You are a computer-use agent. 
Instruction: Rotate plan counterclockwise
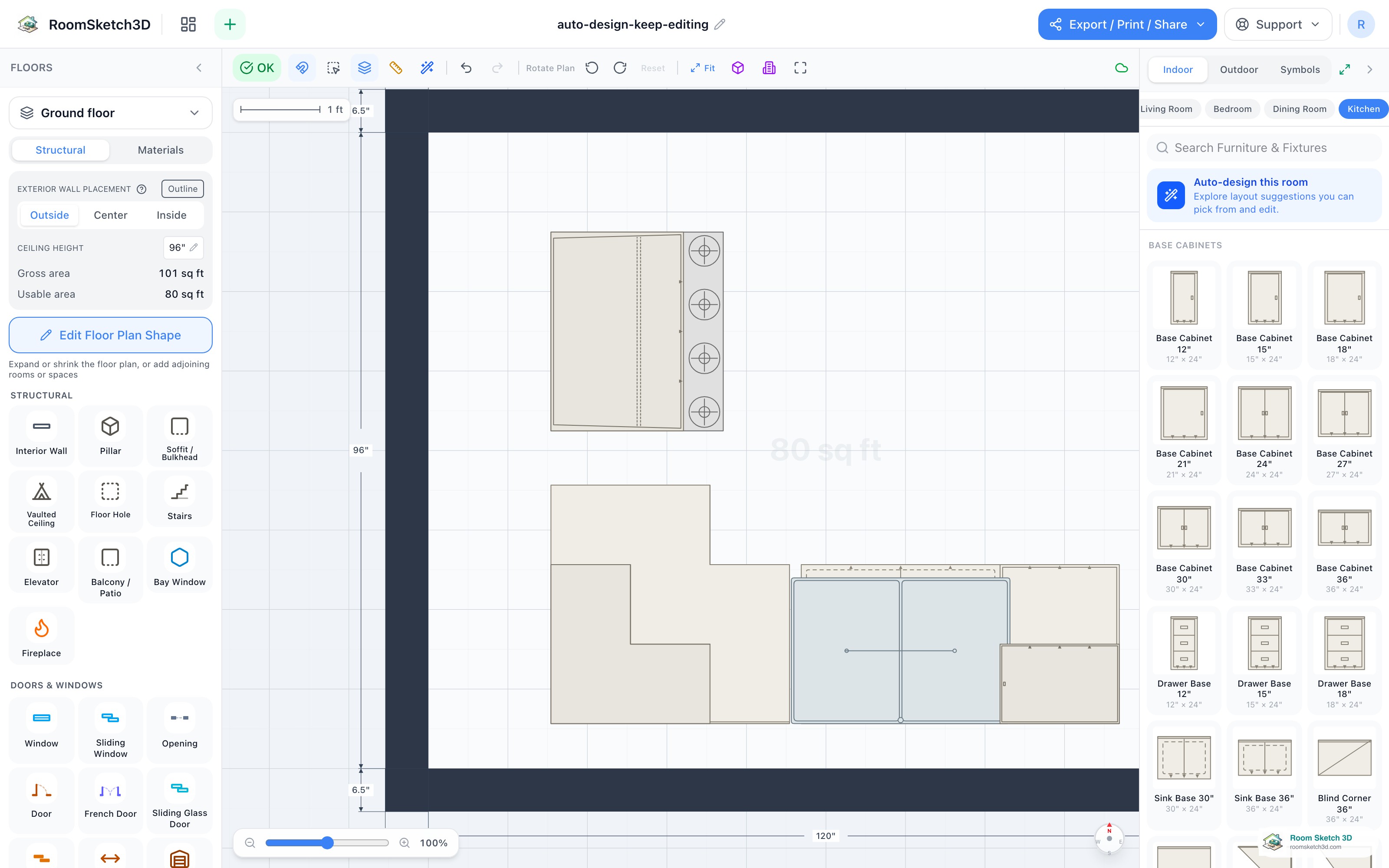(x=592, y=68)
